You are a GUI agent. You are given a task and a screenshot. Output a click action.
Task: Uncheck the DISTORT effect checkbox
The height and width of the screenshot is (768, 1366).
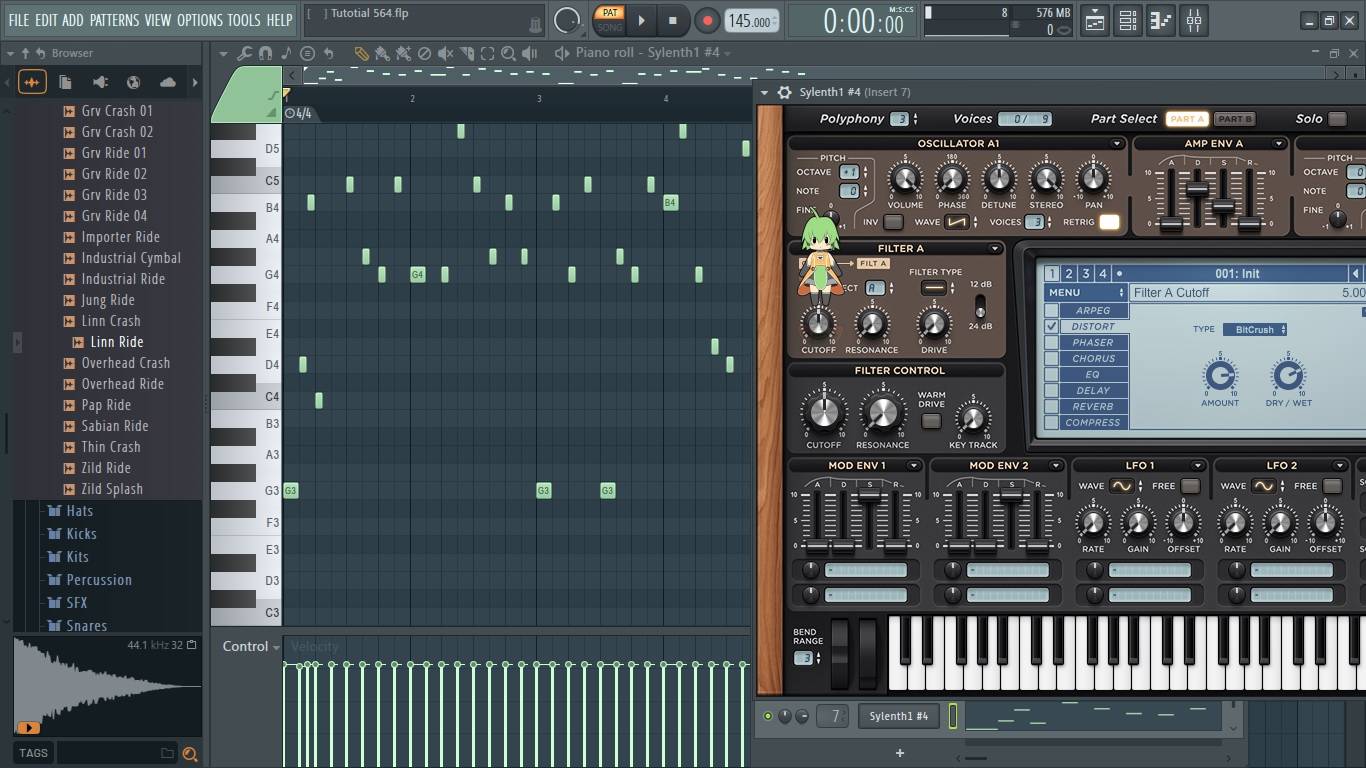pyautogui.click(x=1051, y=326)
